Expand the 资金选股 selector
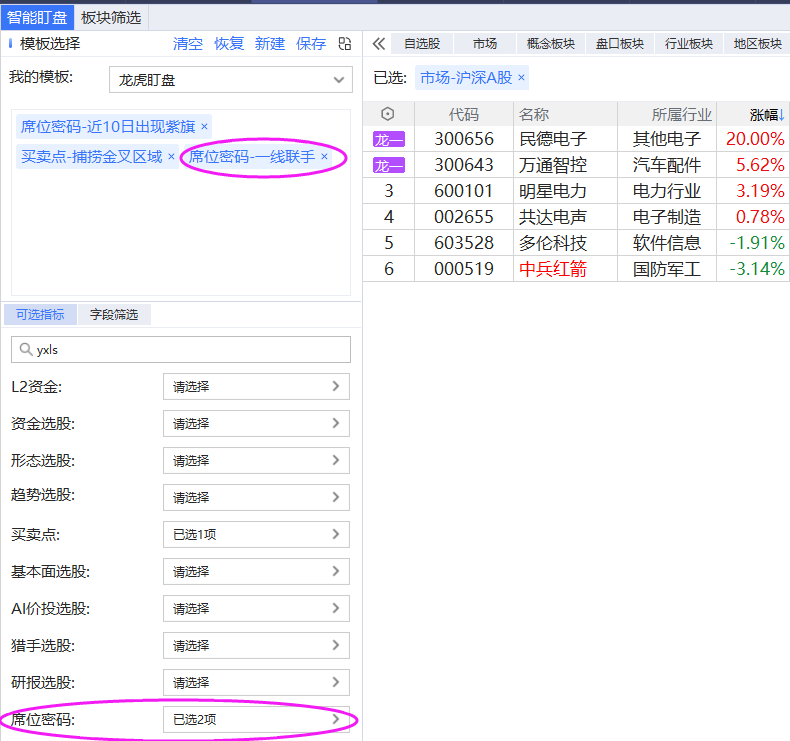This screenshot has height=741, width=790. [x=256, y=423]
